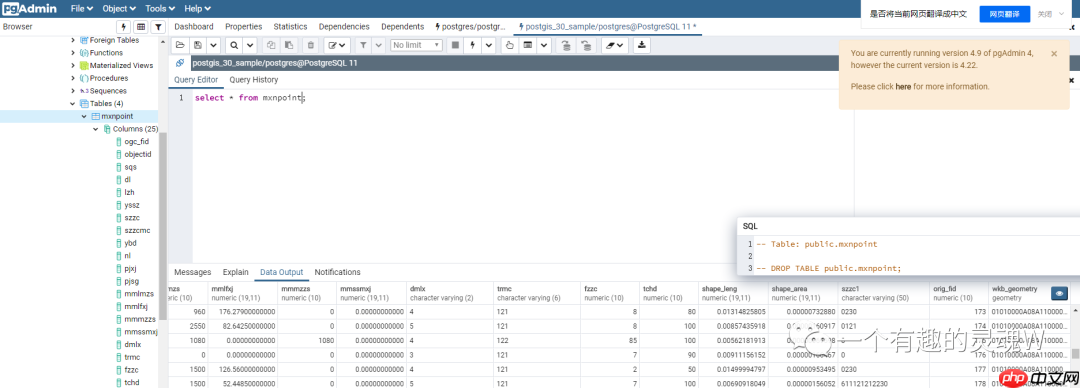Collapse the Columns (25) node
This screenshot has height=388, width=1080.
pyautogui.click(x=96, y=129)
